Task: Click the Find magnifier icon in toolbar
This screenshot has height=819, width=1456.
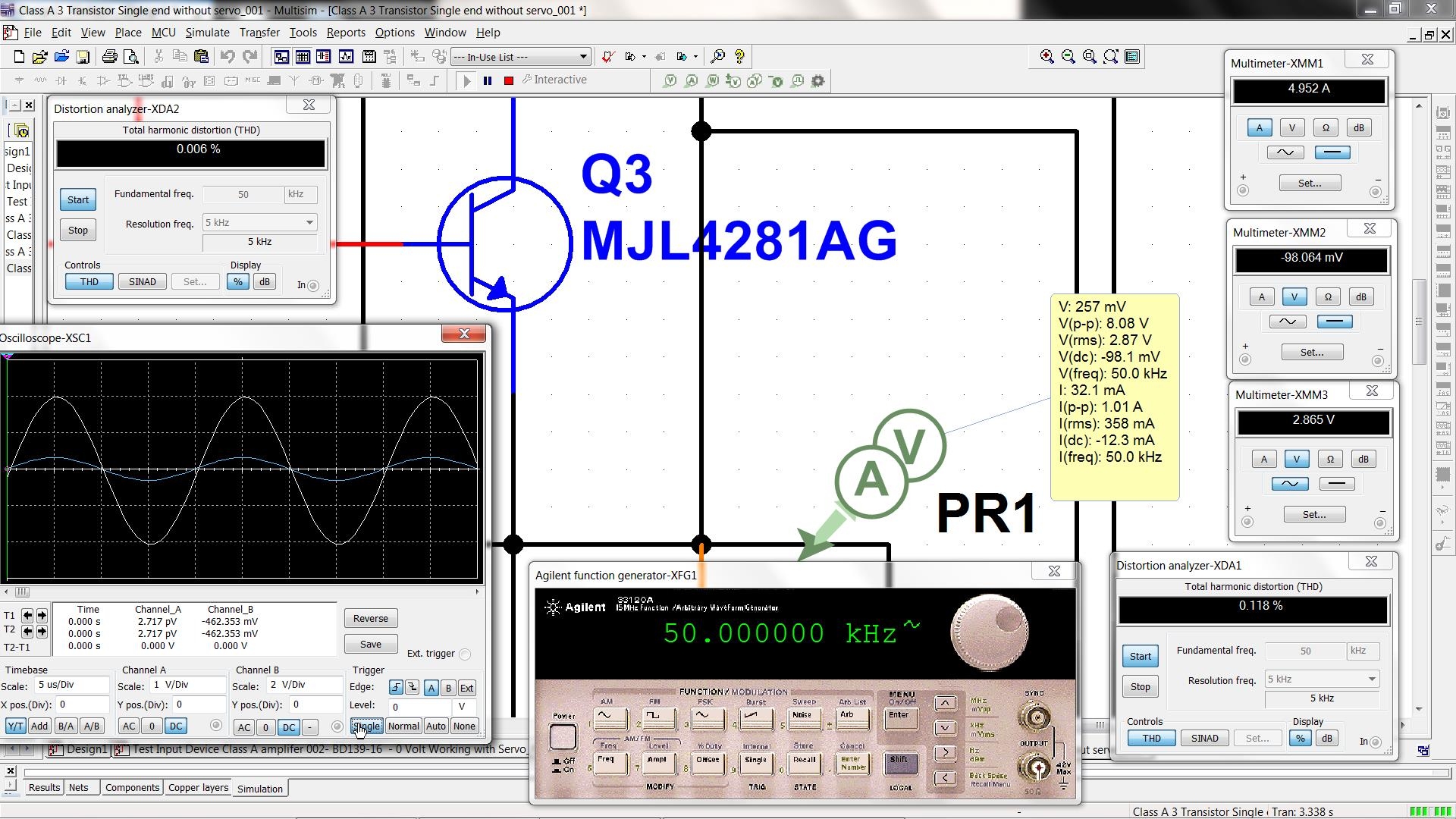Action: [717, 57]
